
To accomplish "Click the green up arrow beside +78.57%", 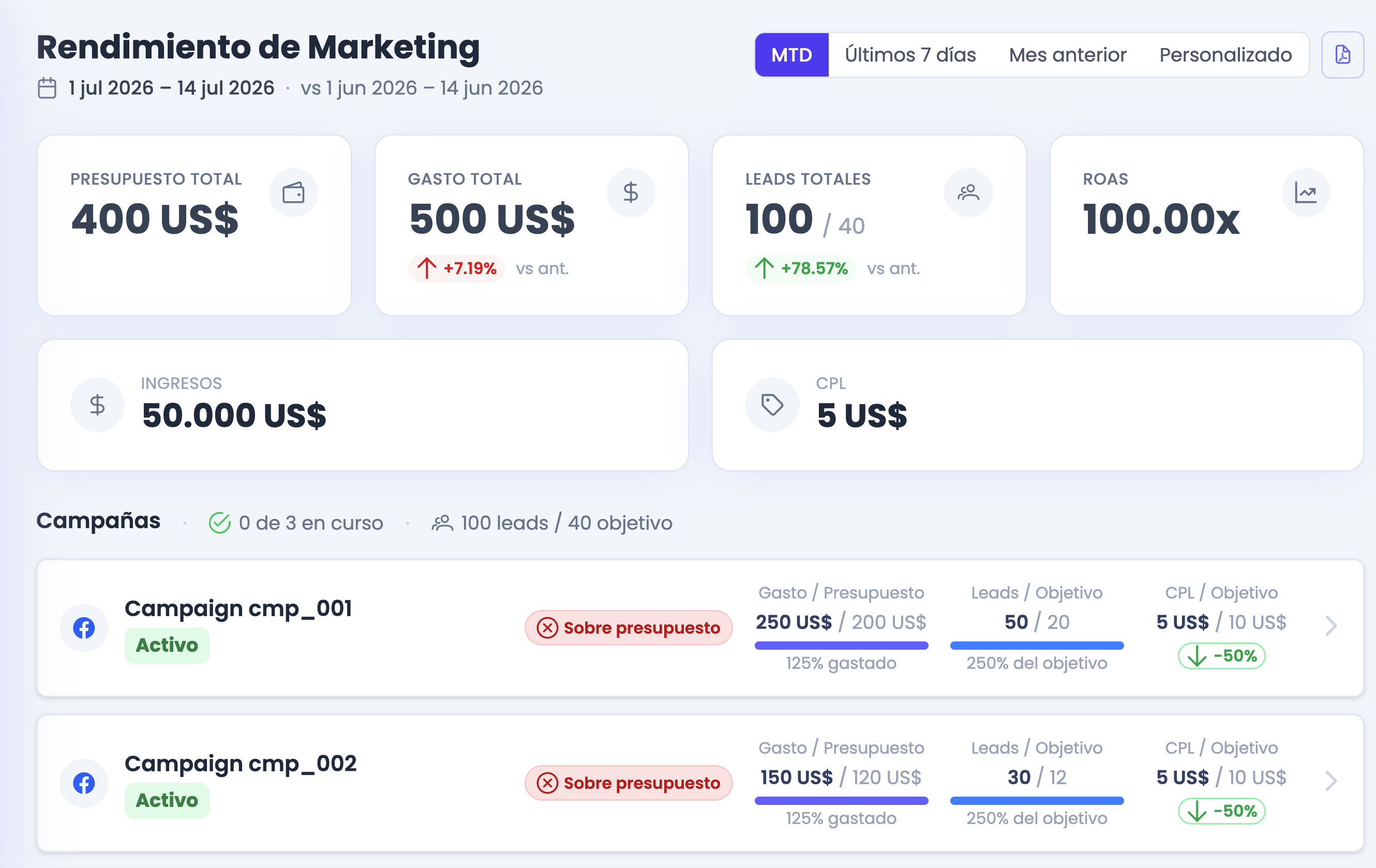I will 764,268.
